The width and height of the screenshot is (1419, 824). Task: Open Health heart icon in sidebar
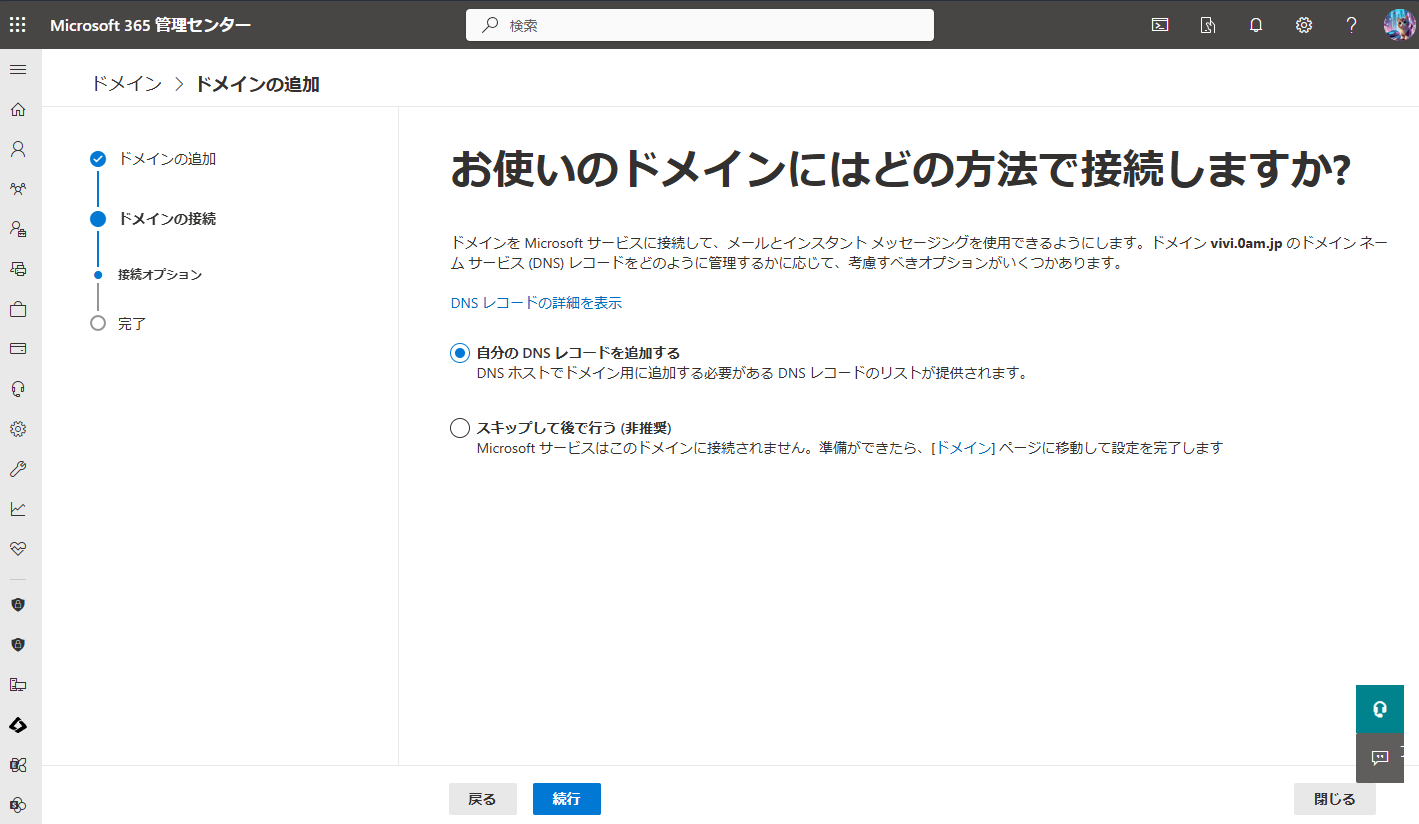18,549
